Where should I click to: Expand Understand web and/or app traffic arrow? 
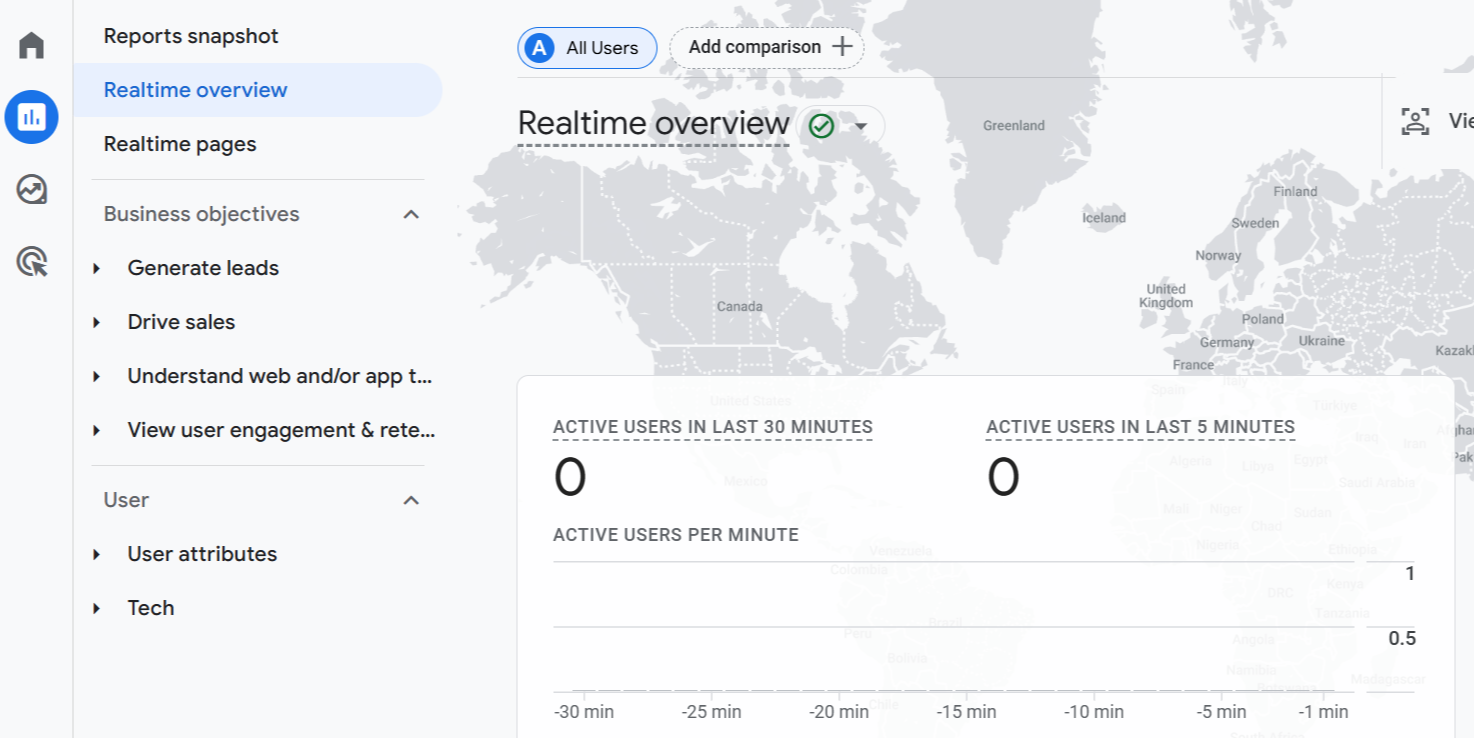97,376
